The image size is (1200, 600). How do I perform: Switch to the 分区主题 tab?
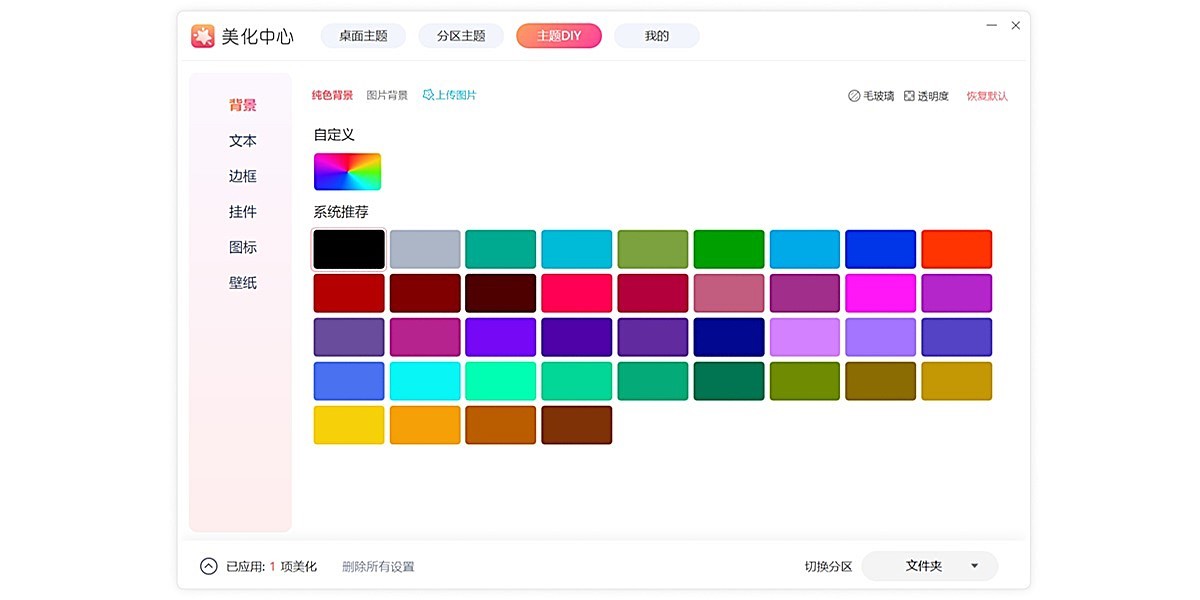click(461, 36)
